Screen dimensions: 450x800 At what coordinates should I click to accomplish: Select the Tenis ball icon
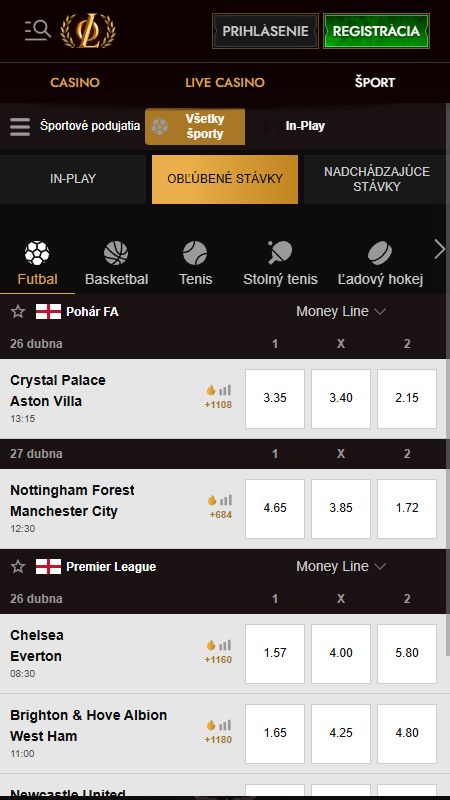[x=195, y=253]
